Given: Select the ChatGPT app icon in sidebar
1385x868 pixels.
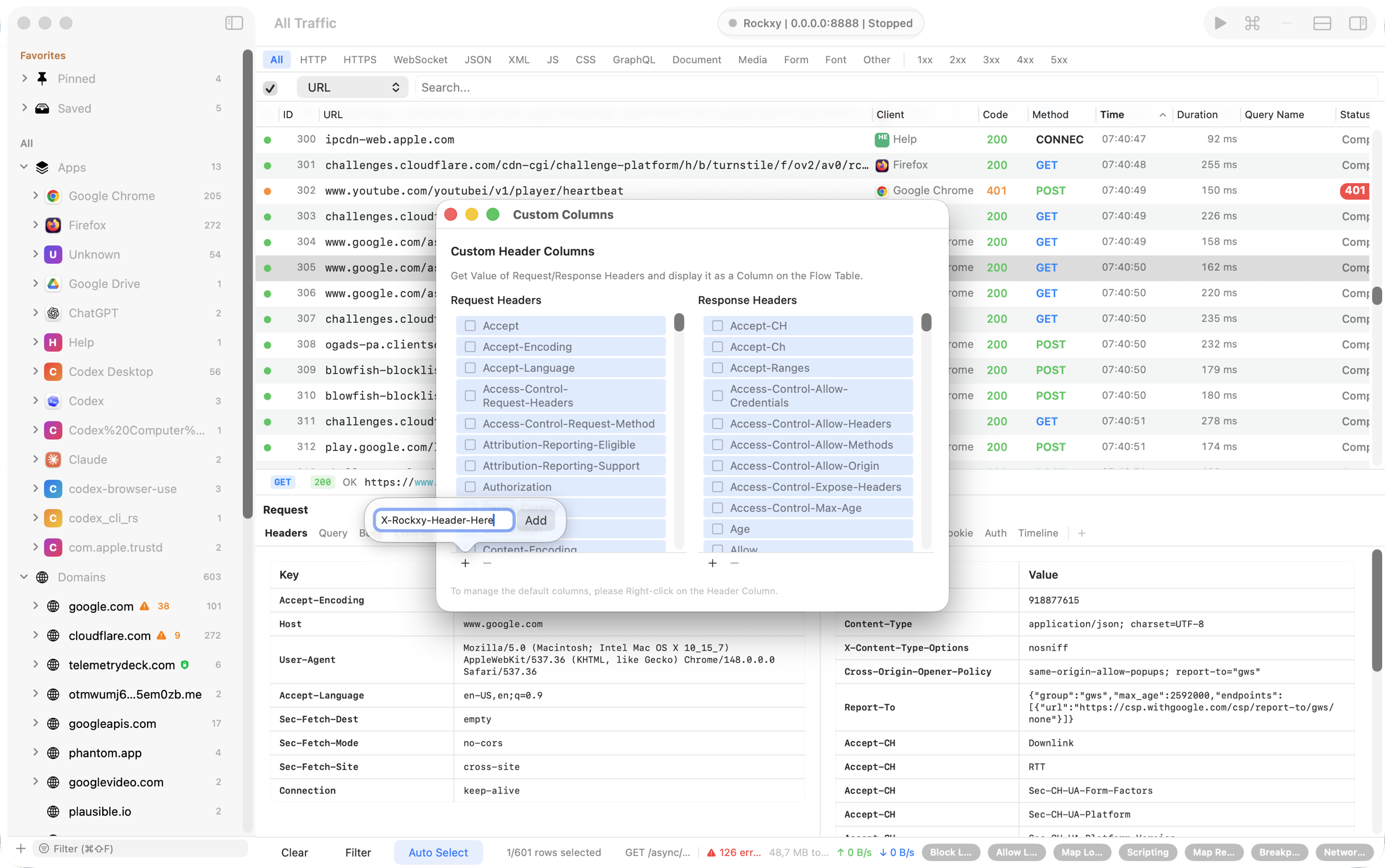Looking at the screenshot, I should click(53, 313).
